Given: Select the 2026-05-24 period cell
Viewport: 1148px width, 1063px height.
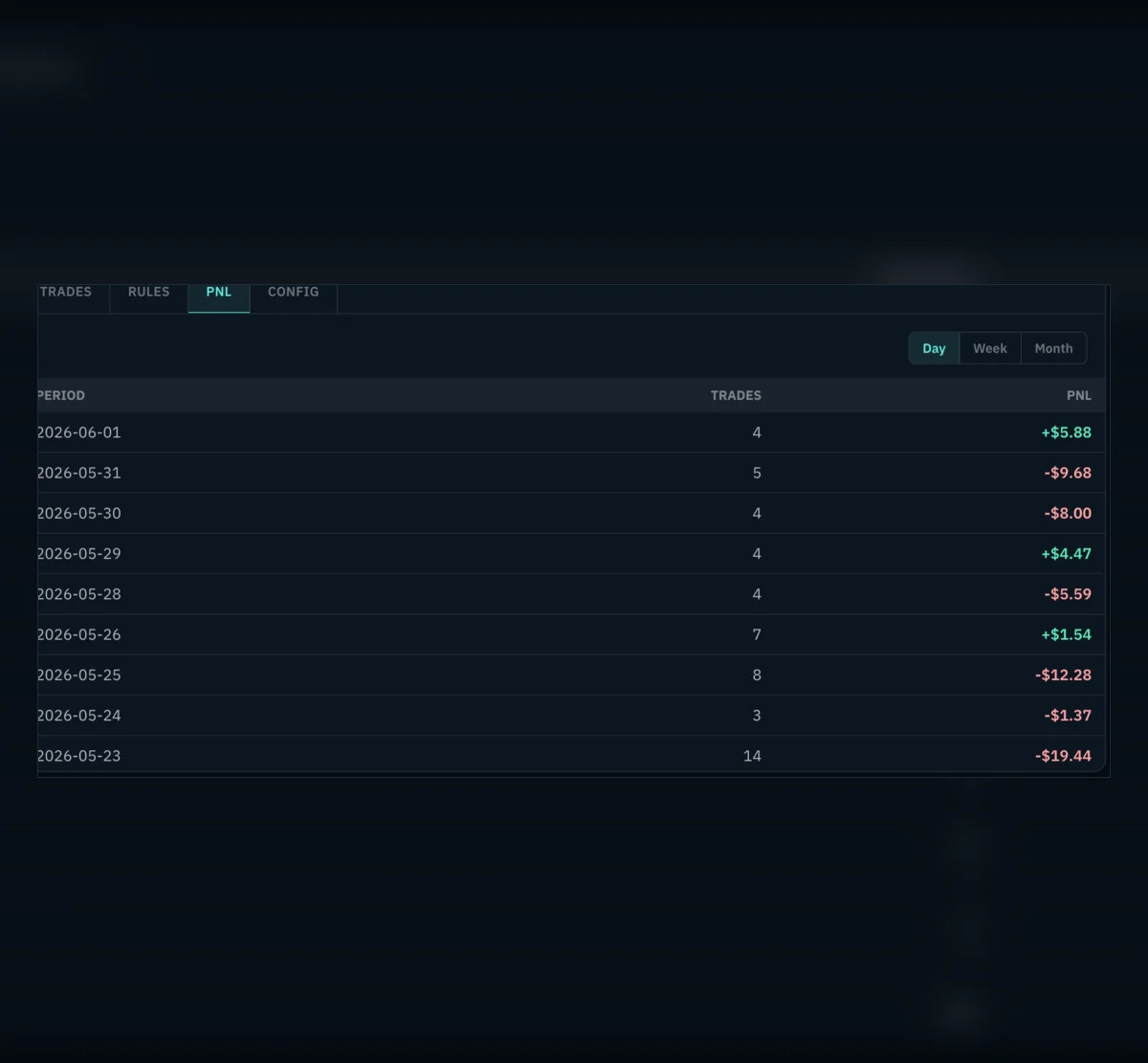Looking at the screenshot, I should point(79,715).
